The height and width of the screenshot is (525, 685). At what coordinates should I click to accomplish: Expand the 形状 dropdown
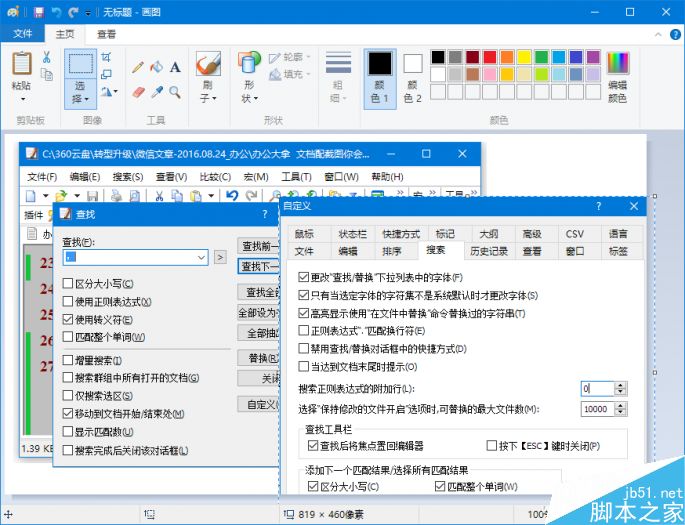[x=256, y=99]
